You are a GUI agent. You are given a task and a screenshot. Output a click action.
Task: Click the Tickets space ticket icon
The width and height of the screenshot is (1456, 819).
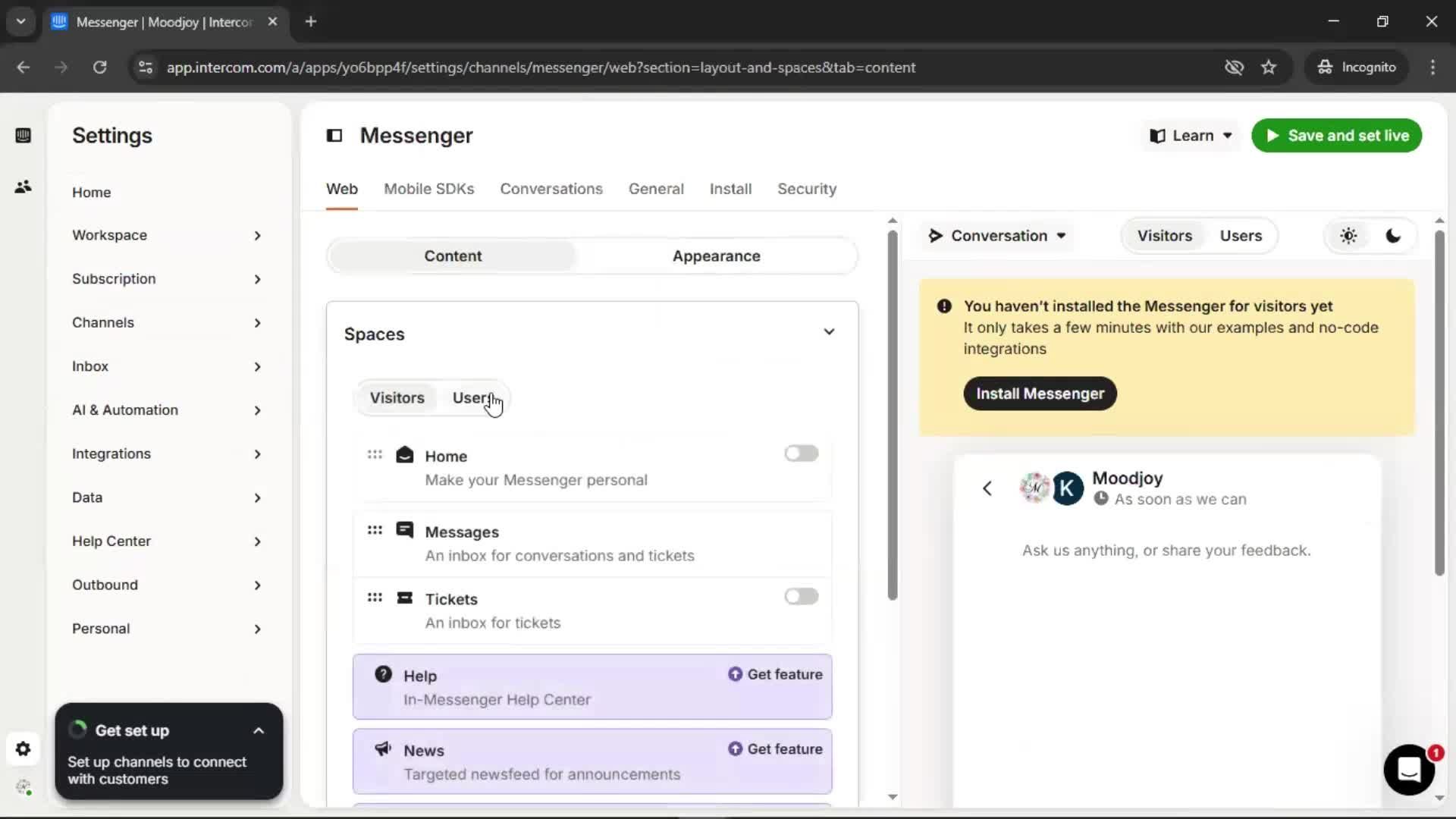[x=405, y=598]
